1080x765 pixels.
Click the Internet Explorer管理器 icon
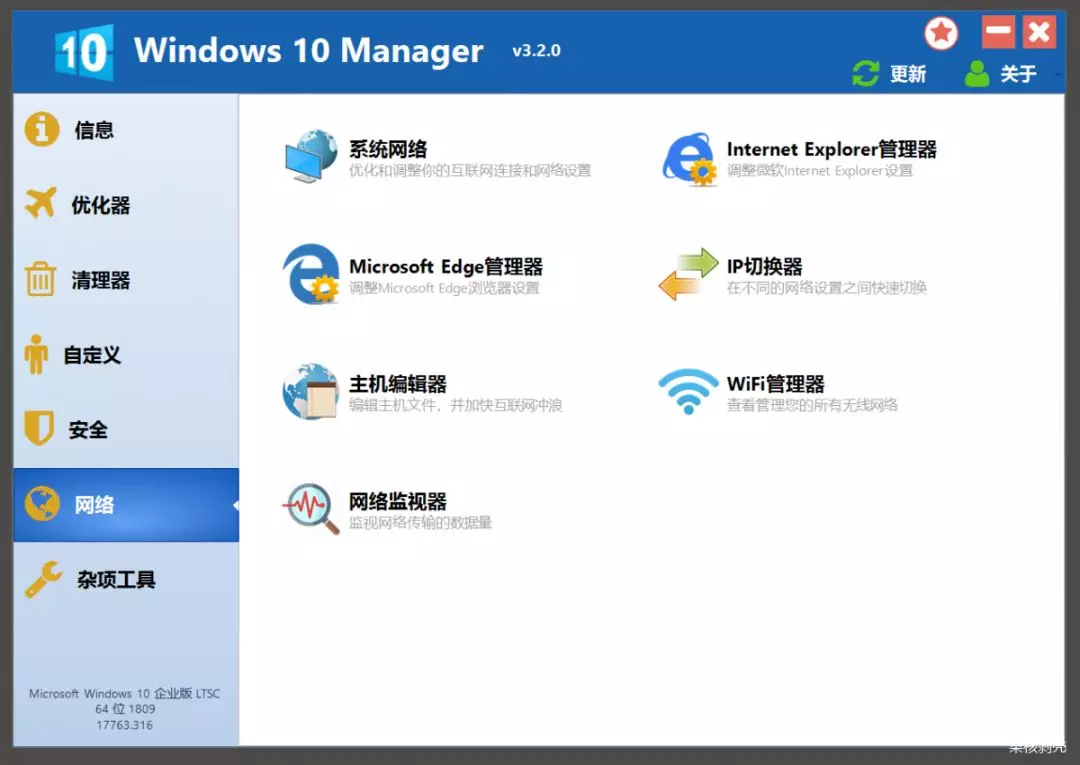(689, 159)
